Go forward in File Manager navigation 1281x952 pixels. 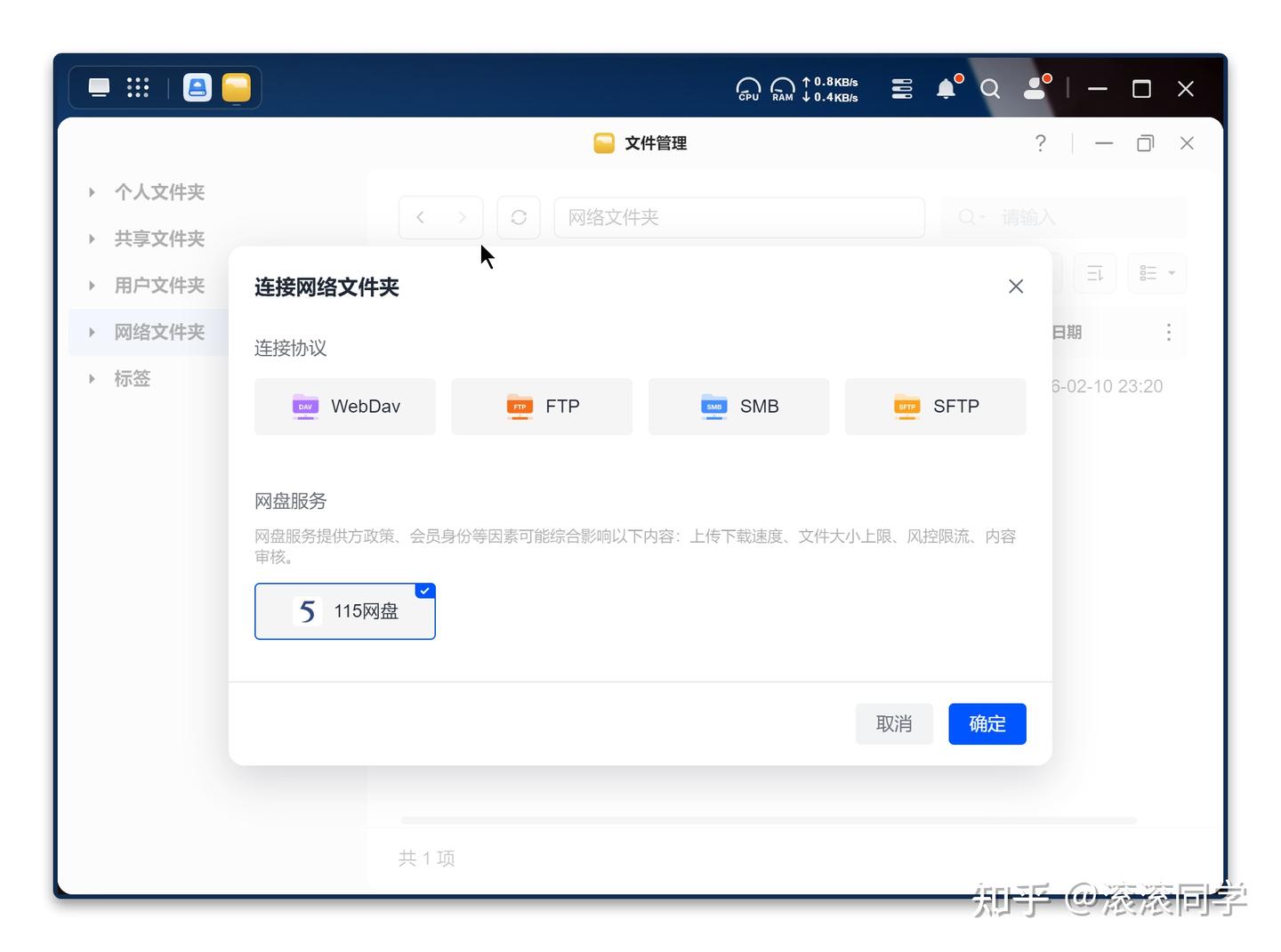pos(462,217)
